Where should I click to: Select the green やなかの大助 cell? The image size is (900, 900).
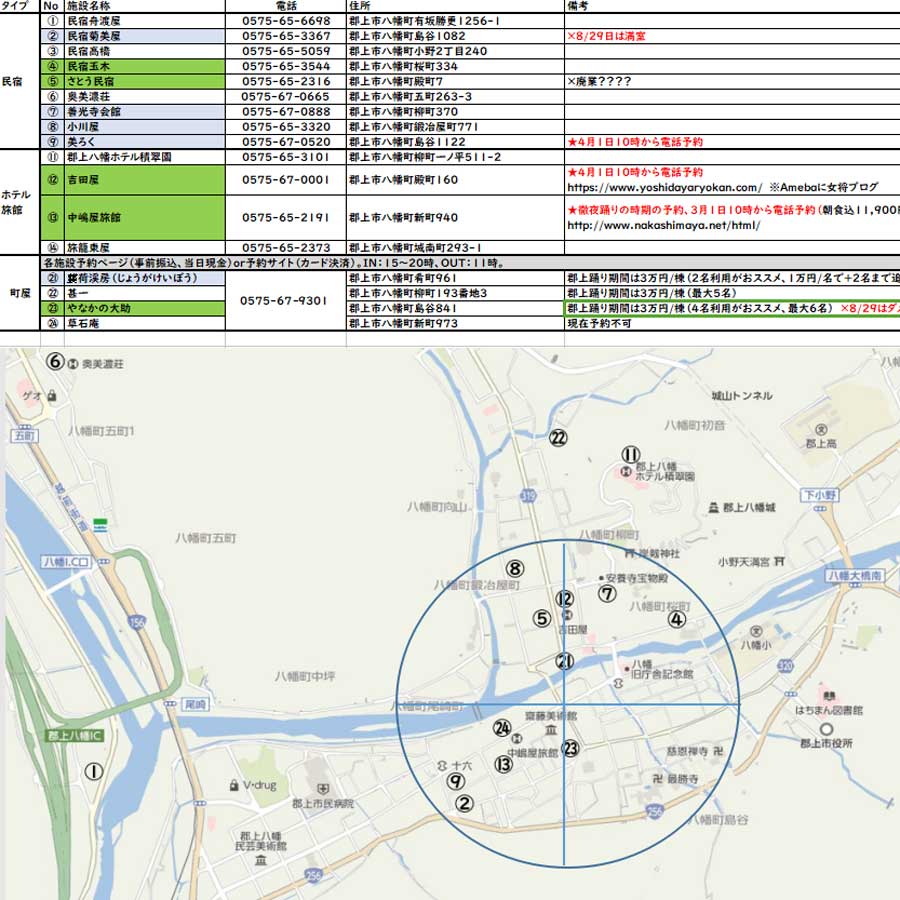tap(145, 308)
